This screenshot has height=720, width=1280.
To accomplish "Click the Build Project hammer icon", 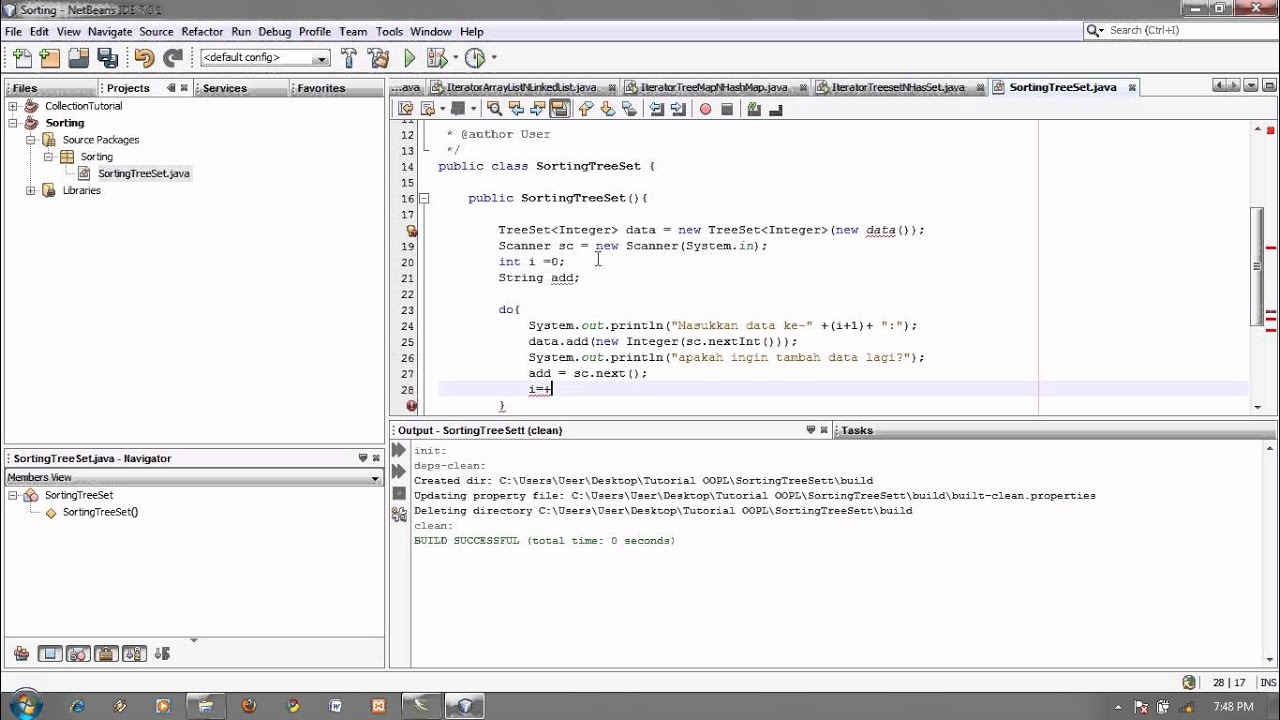I will (348, 58).
